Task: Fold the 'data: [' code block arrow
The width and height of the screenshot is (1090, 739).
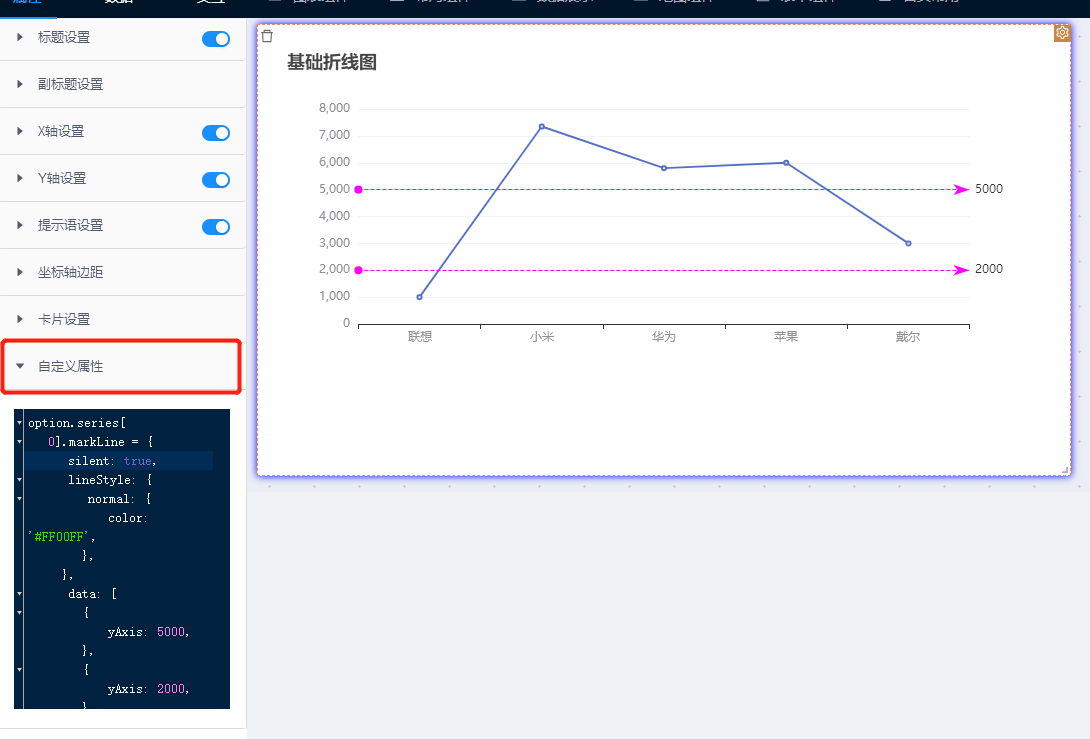Action: [19, 594]
